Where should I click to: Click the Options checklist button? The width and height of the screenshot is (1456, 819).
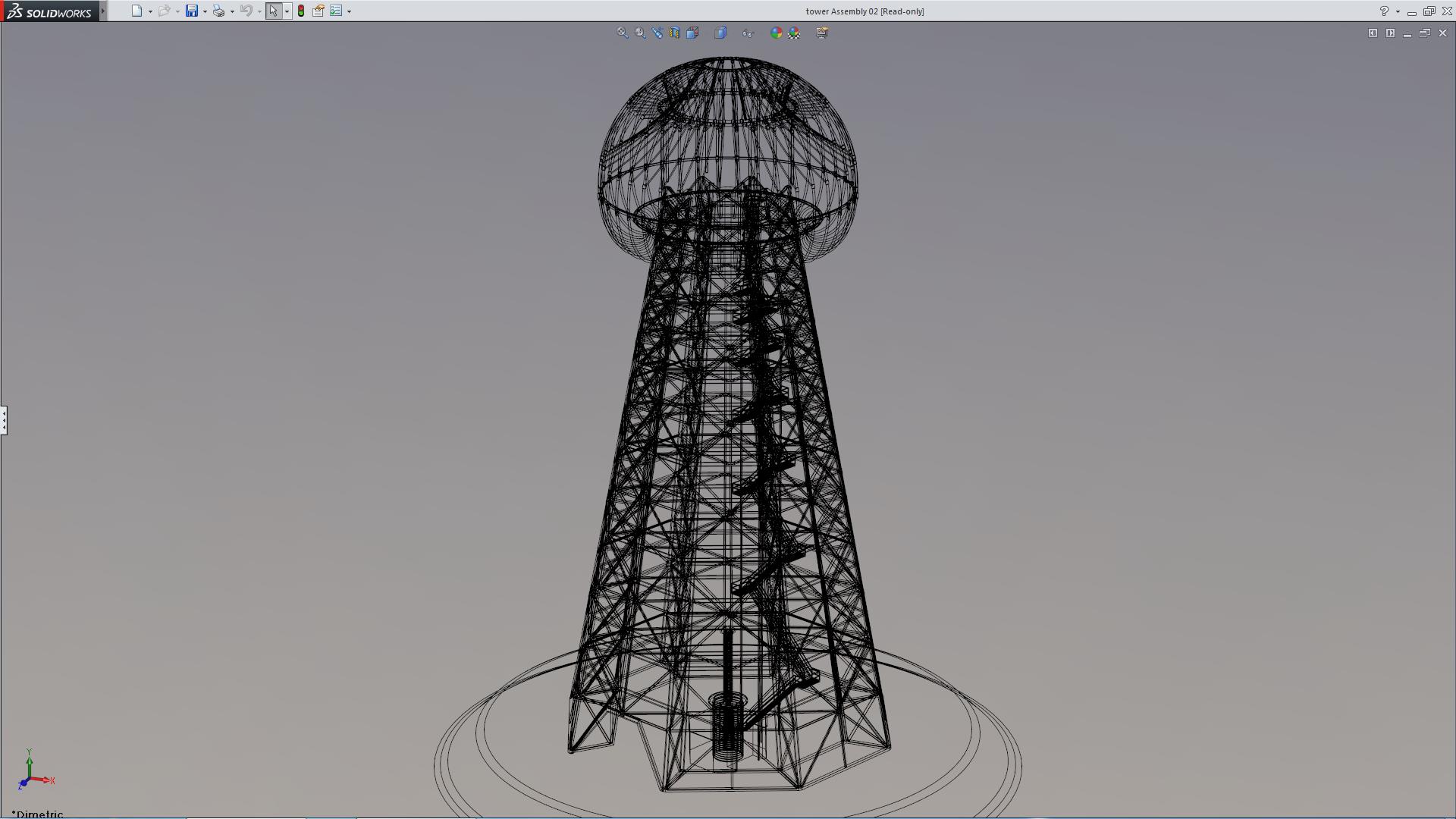click(x=336, y=11)
